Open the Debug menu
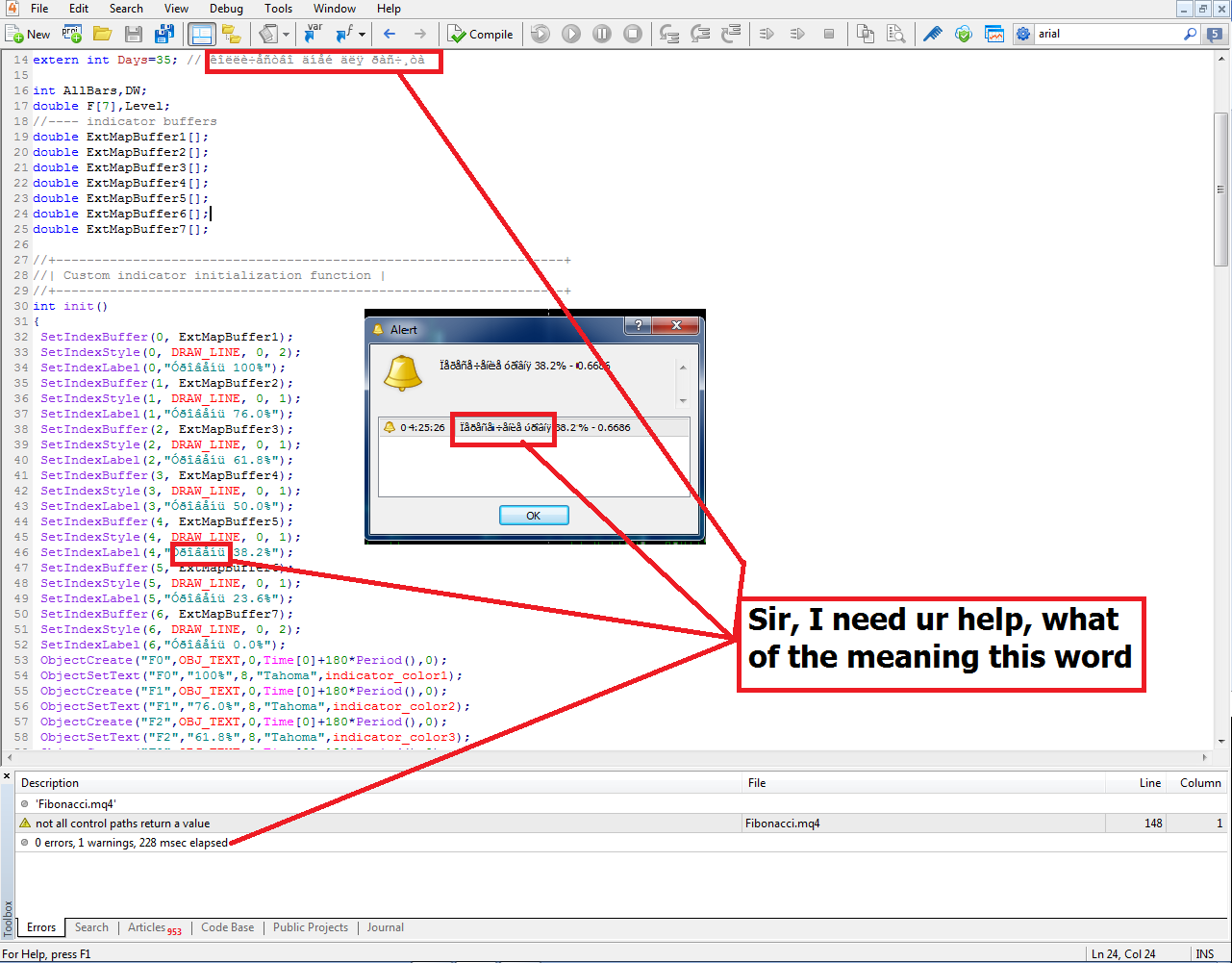 [x=226, y=9]
